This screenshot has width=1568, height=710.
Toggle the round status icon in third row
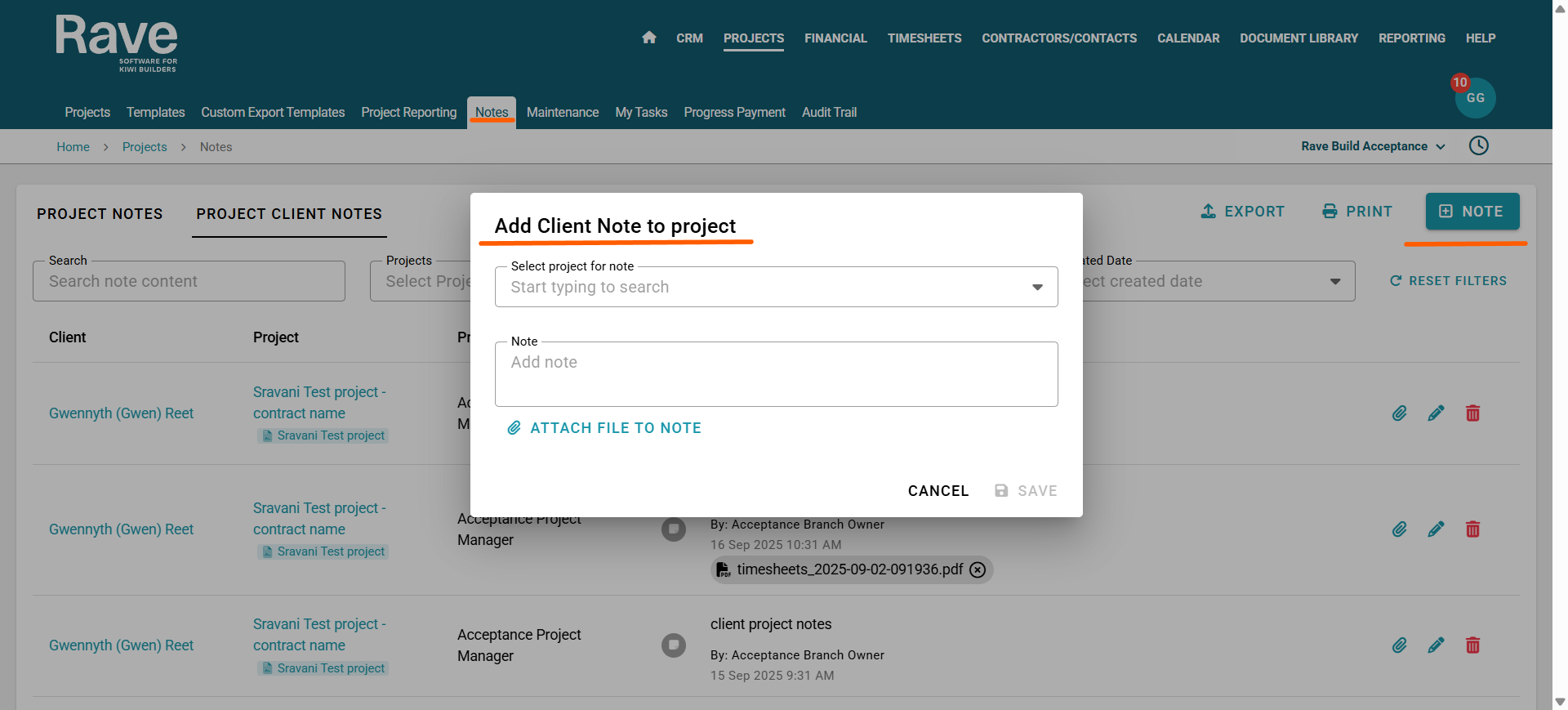tap(674, 645)
